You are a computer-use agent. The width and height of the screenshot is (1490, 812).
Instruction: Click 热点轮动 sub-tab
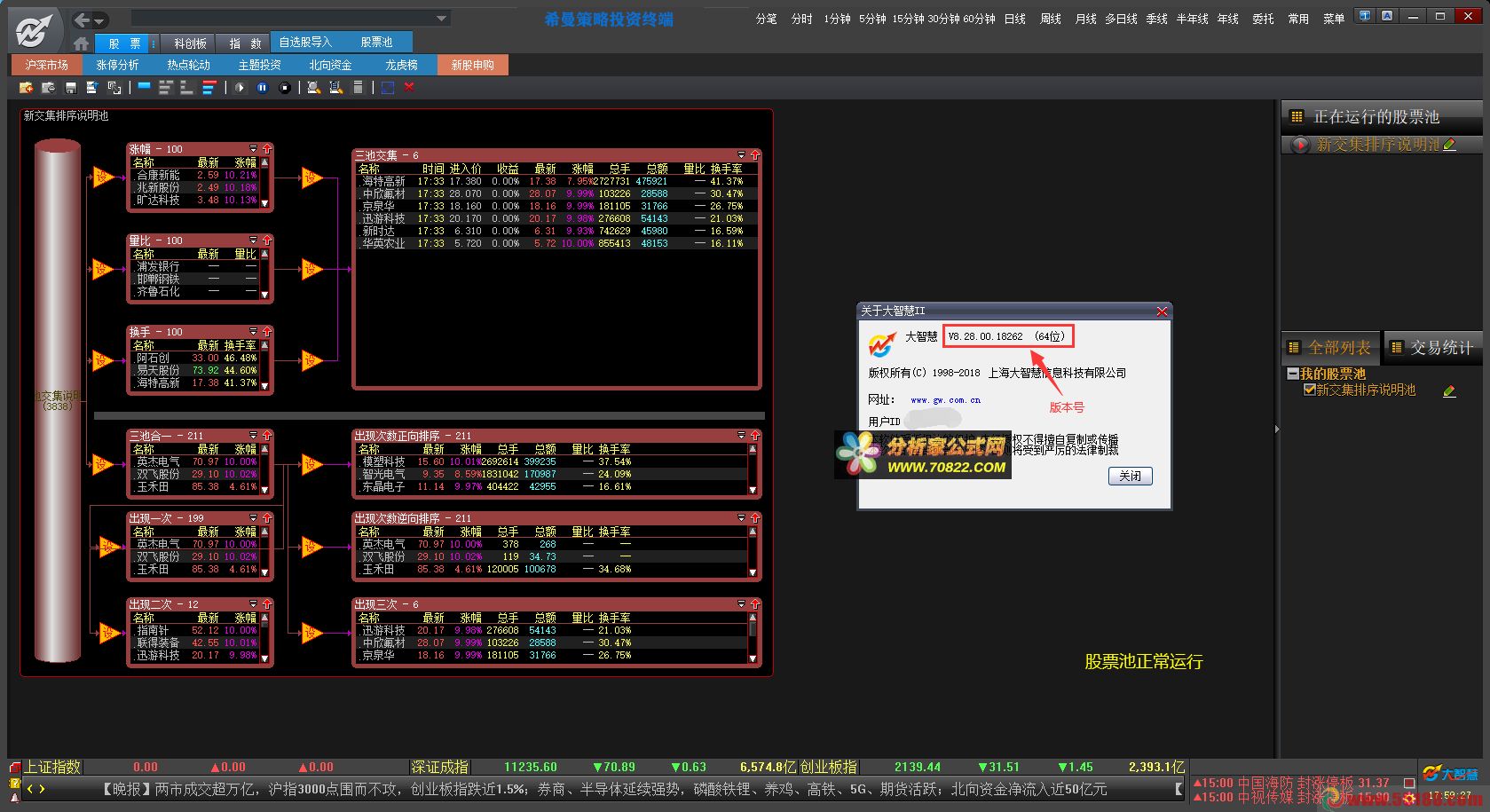pyautogui.click(x=188, y=65)
